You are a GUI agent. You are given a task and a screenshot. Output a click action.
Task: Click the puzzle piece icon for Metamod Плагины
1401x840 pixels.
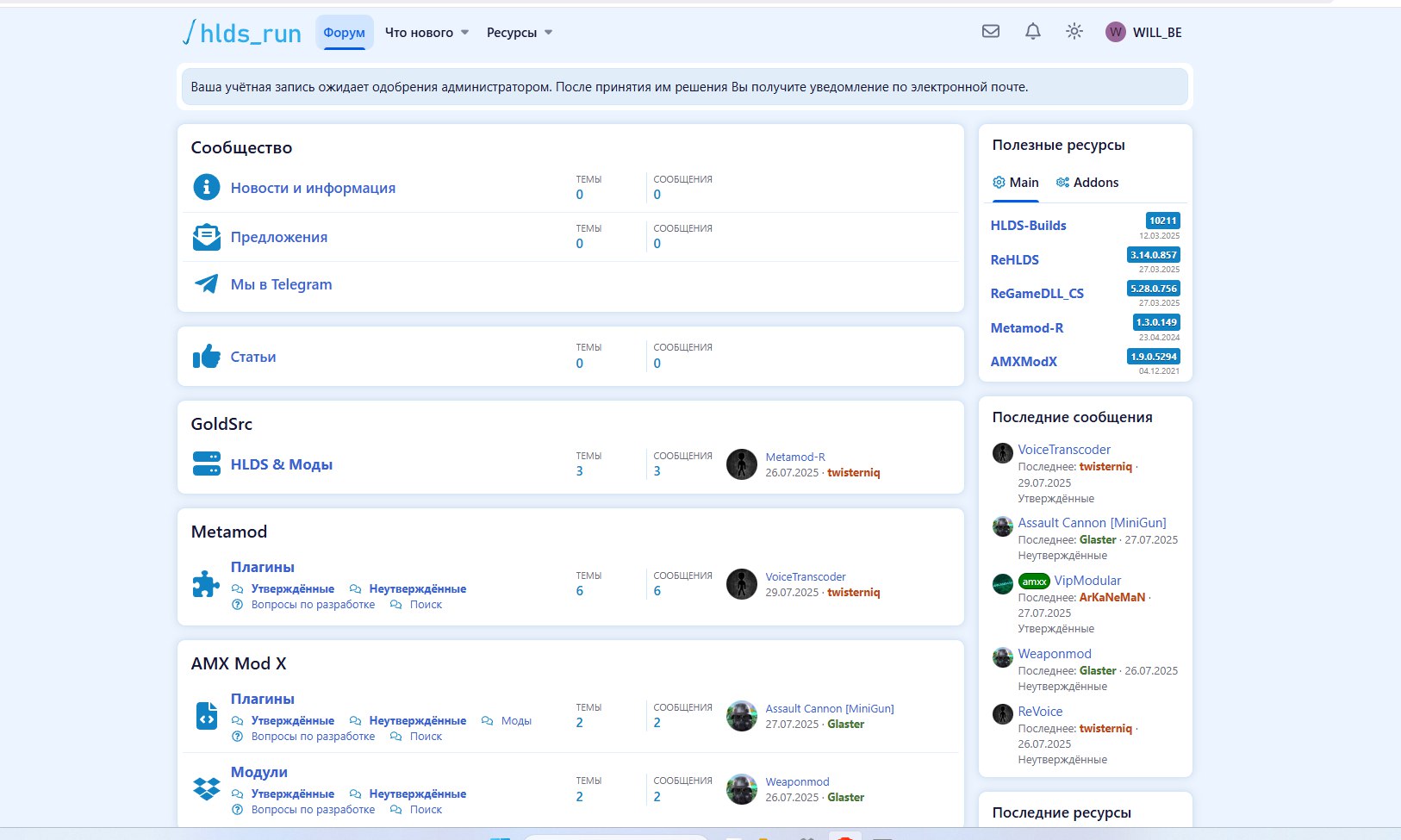click(x=206, y=584)
